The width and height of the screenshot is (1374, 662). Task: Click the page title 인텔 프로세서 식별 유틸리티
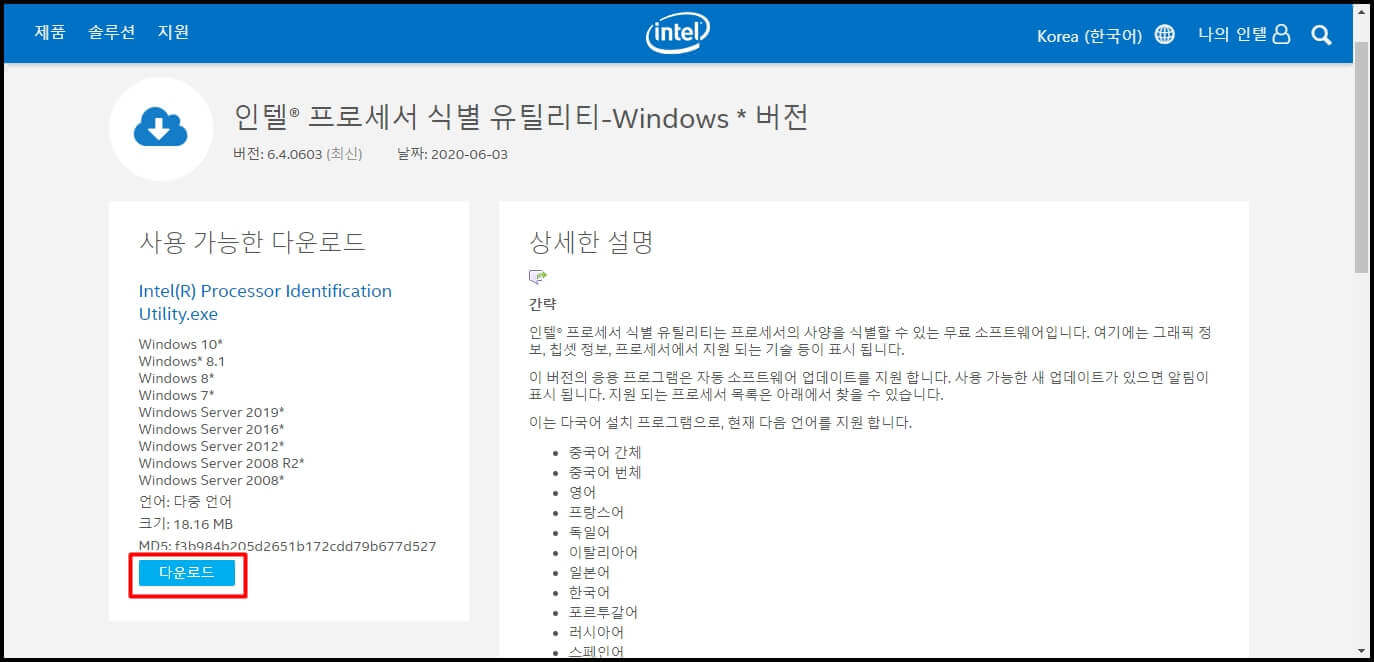520,118
